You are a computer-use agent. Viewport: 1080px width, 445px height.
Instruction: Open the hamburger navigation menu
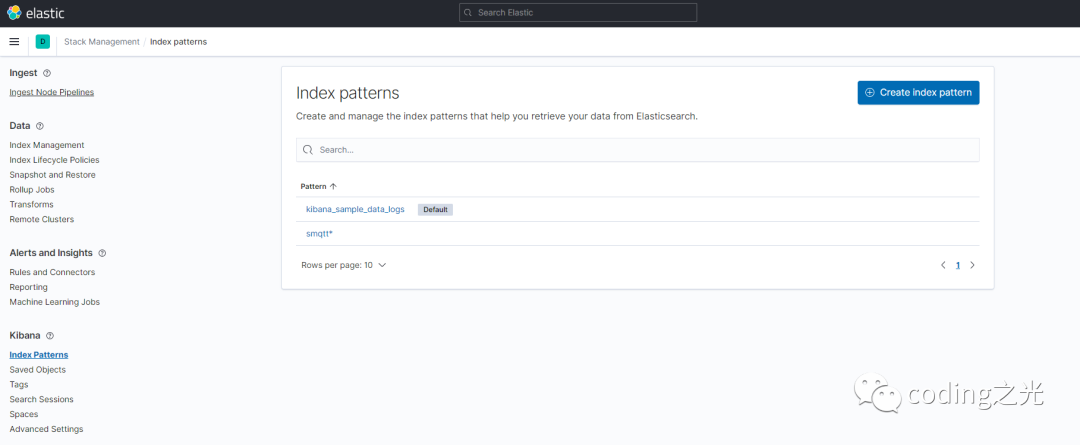tap(14, 41)
